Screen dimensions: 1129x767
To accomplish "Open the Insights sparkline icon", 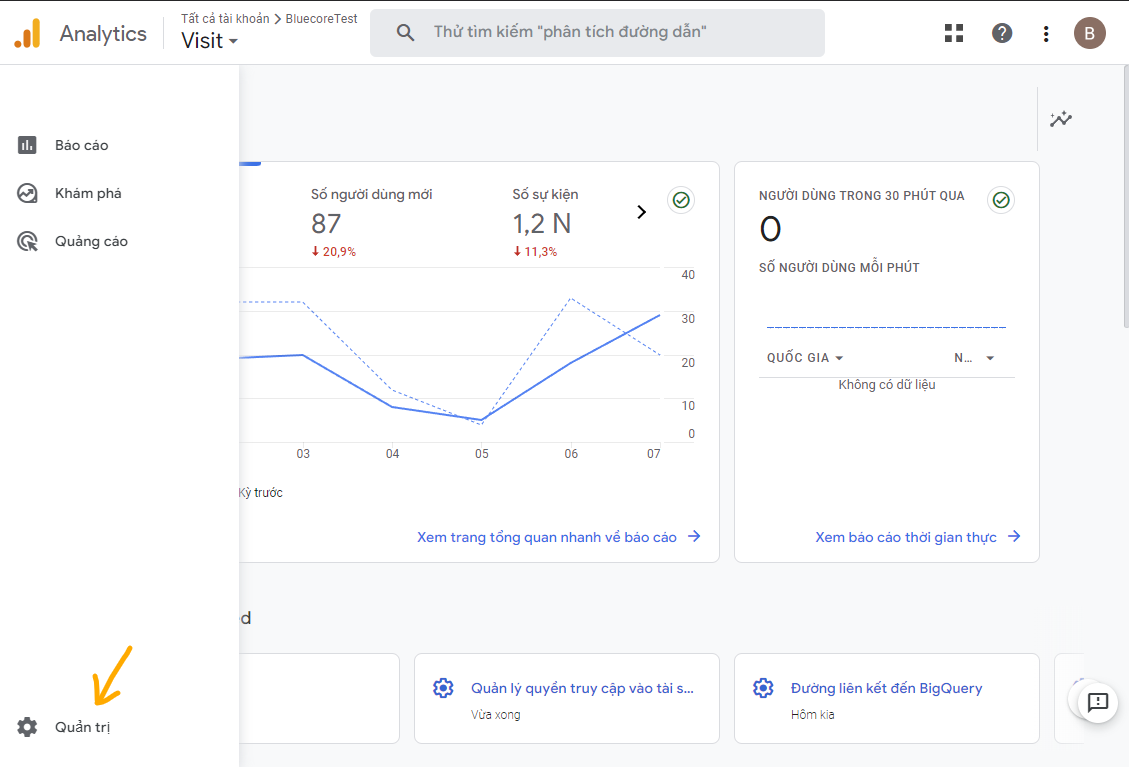I will point(1060,119).
